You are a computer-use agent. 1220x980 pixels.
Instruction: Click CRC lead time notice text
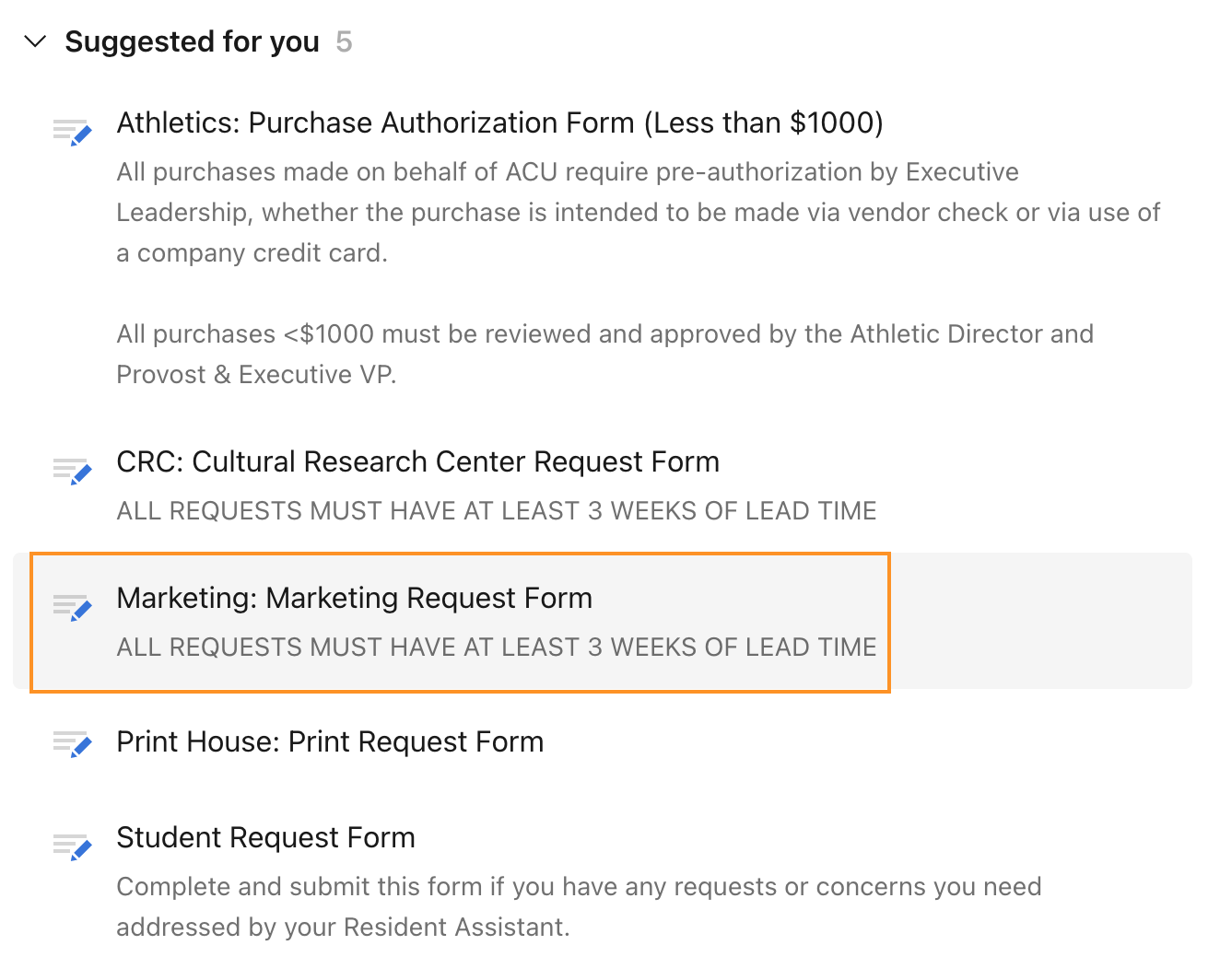pyautogui.click(x=496, y=510)
